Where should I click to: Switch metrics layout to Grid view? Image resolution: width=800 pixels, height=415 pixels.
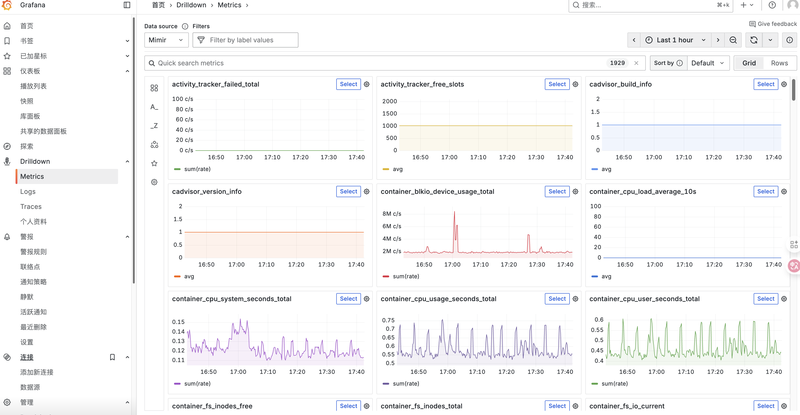[749, 63]
